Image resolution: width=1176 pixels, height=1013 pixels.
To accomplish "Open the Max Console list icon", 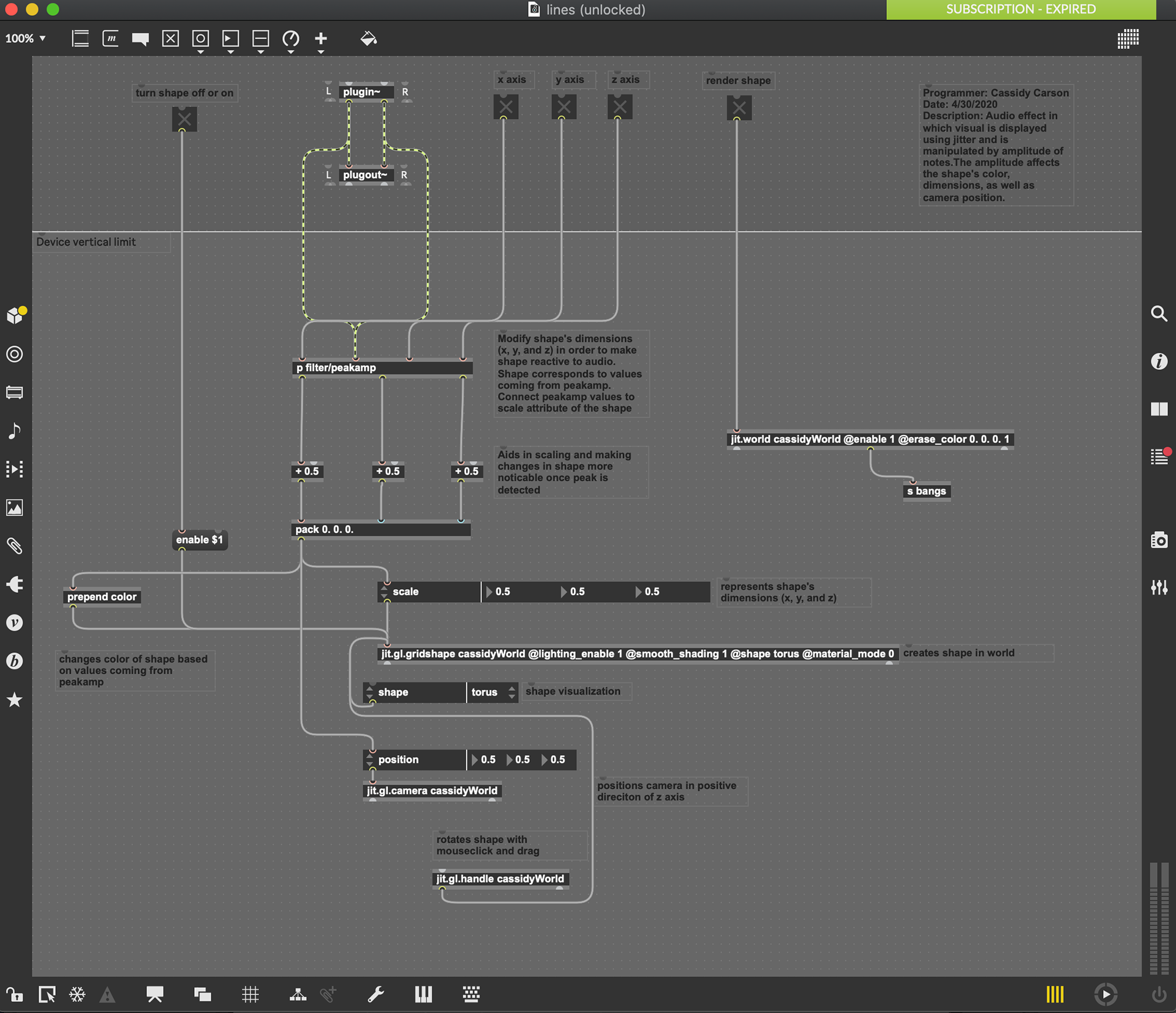I will [x=1159, y=456].
